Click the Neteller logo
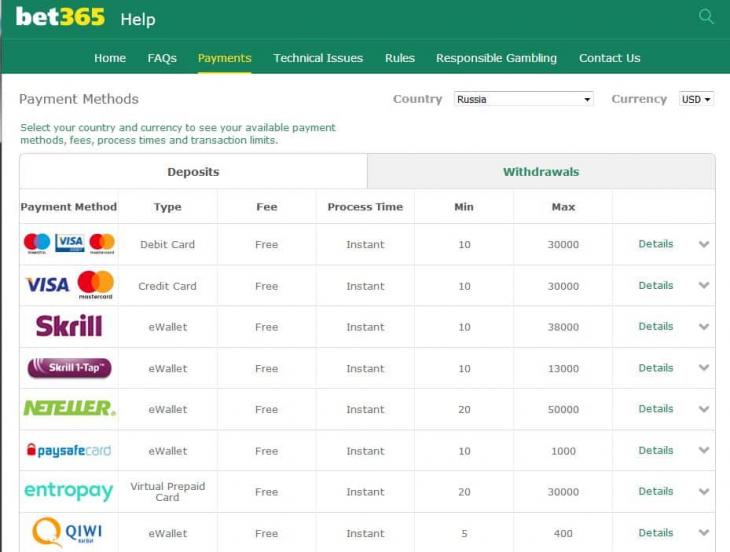The image size is (730, 552). 69,408
